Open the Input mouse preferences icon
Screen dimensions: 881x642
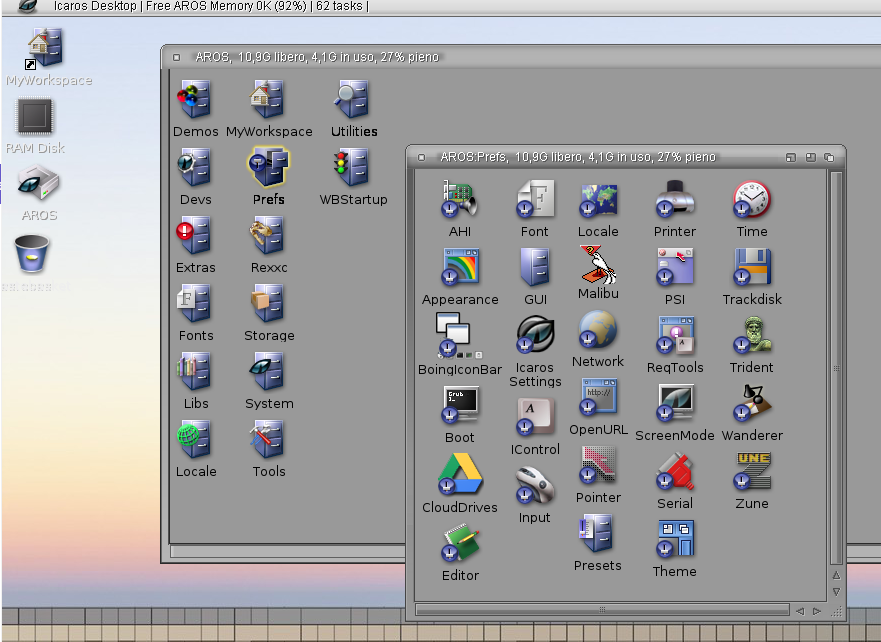(535, 485)
